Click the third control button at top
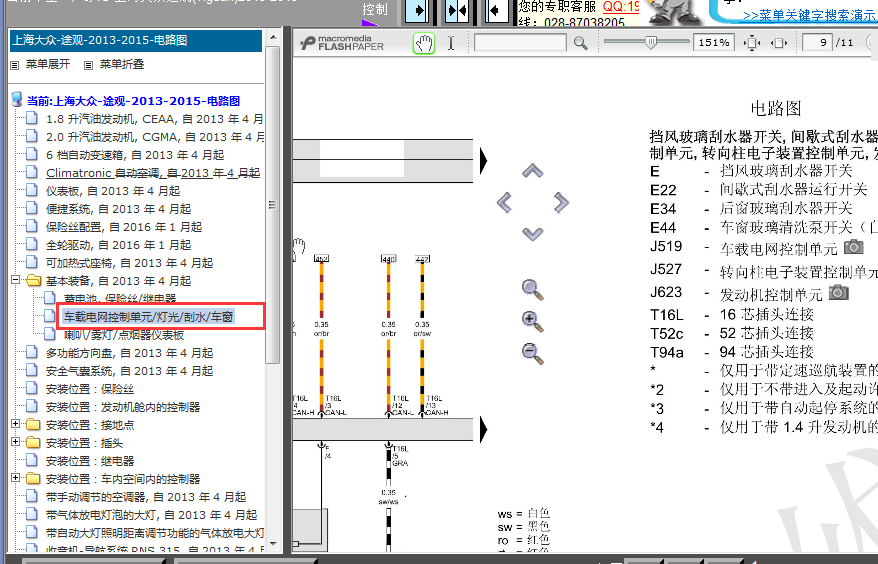This screenshot has width=878, height=564. [x=497, y=11]
